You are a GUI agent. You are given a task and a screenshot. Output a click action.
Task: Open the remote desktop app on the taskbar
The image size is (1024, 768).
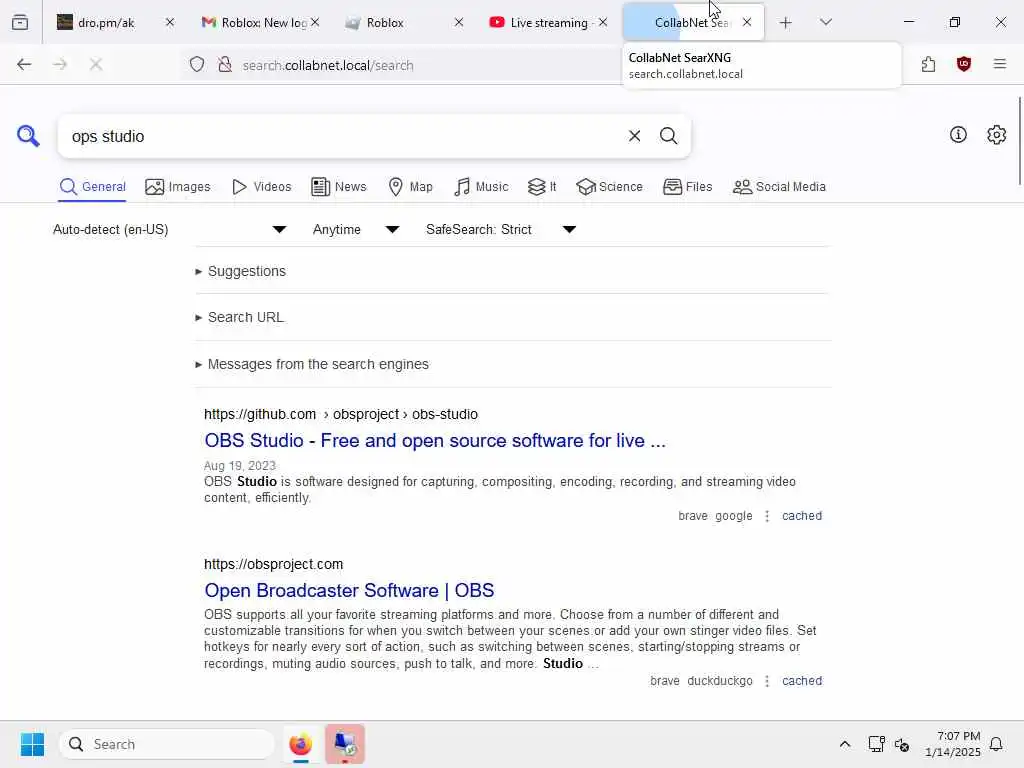click(345, 744)
